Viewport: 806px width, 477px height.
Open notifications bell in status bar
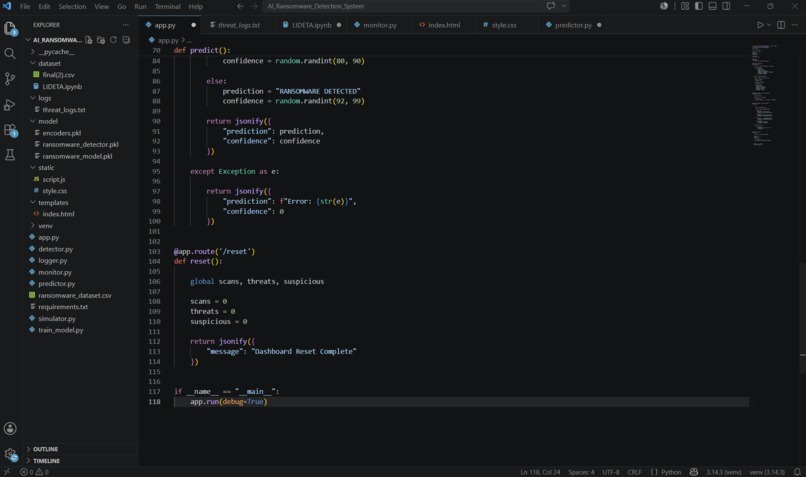click(x=797, y=472)
